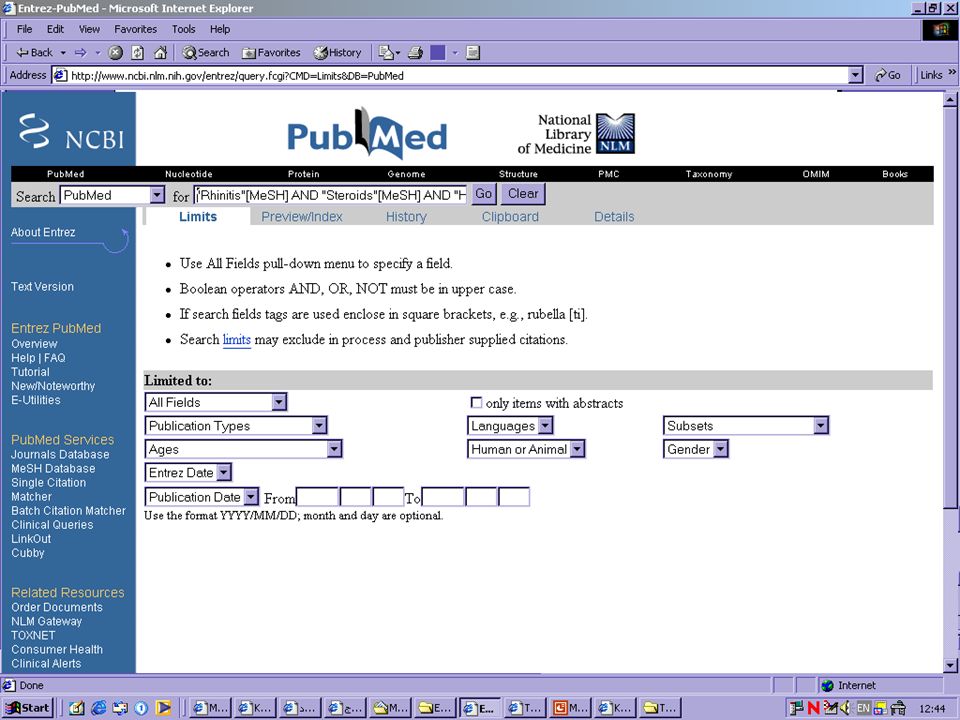Click the Go button beside address bar
This screenshot has width=960, height=720.
point(888,75)
